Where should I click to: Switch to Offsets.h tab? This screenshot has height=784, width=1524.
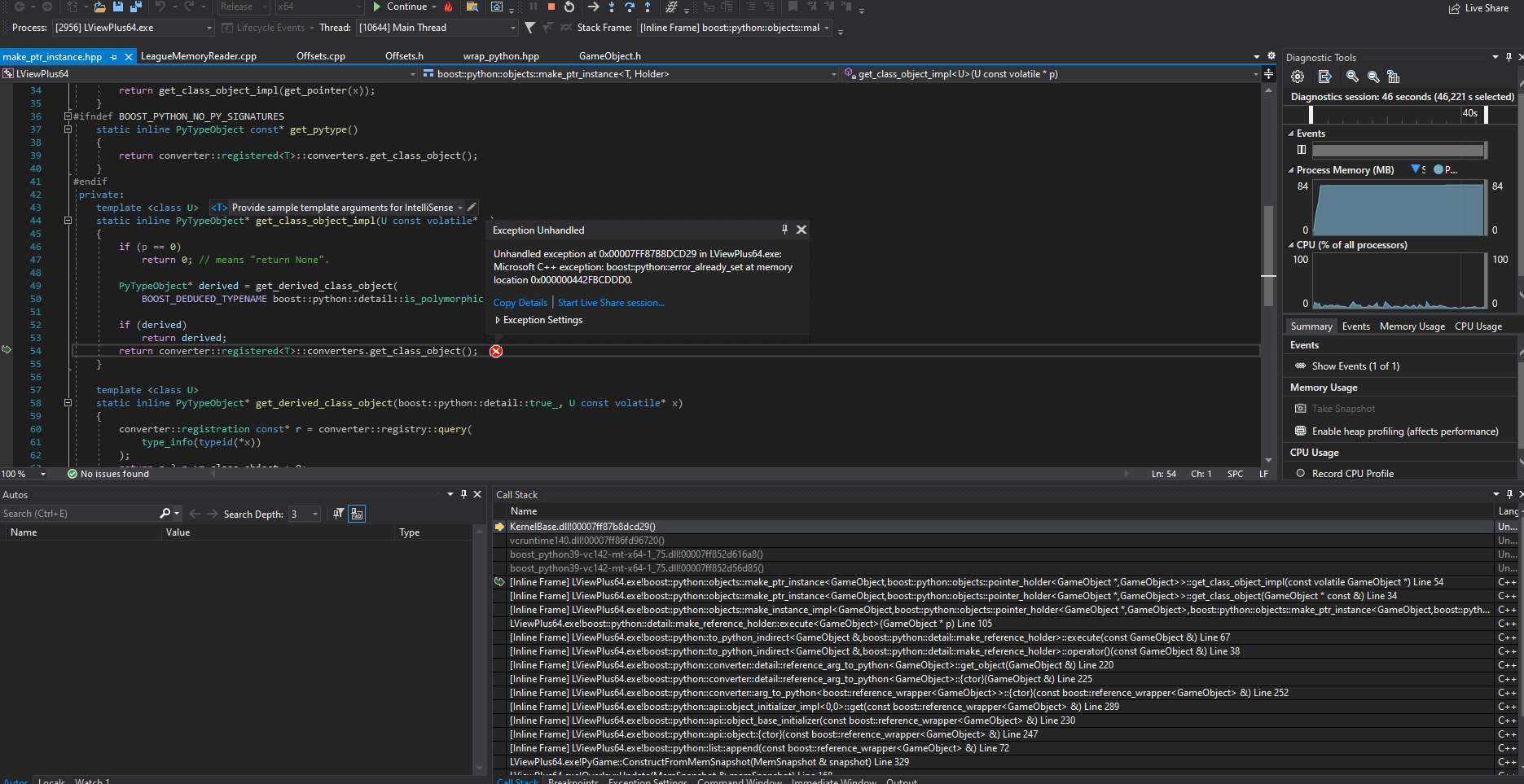(x=404, y=56)
